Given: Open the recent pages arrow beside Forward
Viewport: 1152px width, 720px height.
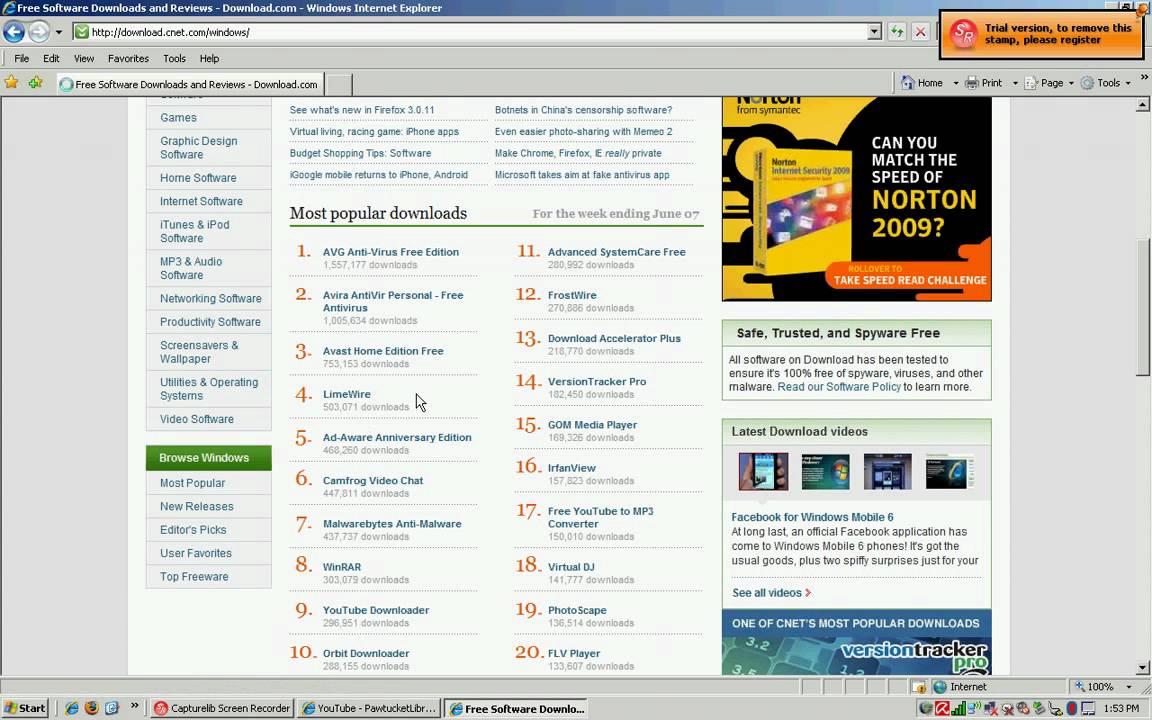Looking at the screenshot, I should (x=59, y=32).
